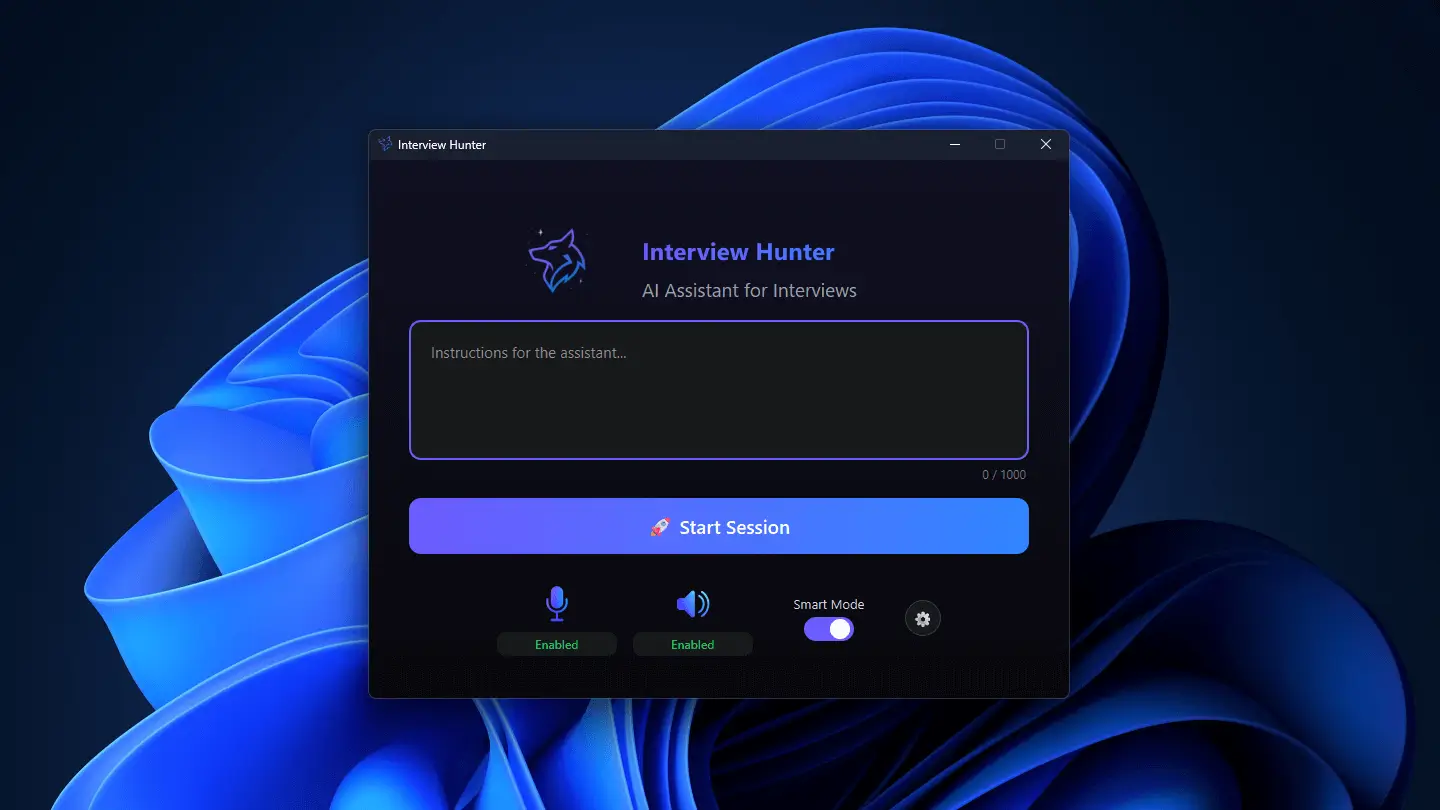The image size is (1440, 810).
Task: Click the speaker audio icon
Action: (692, 603)
